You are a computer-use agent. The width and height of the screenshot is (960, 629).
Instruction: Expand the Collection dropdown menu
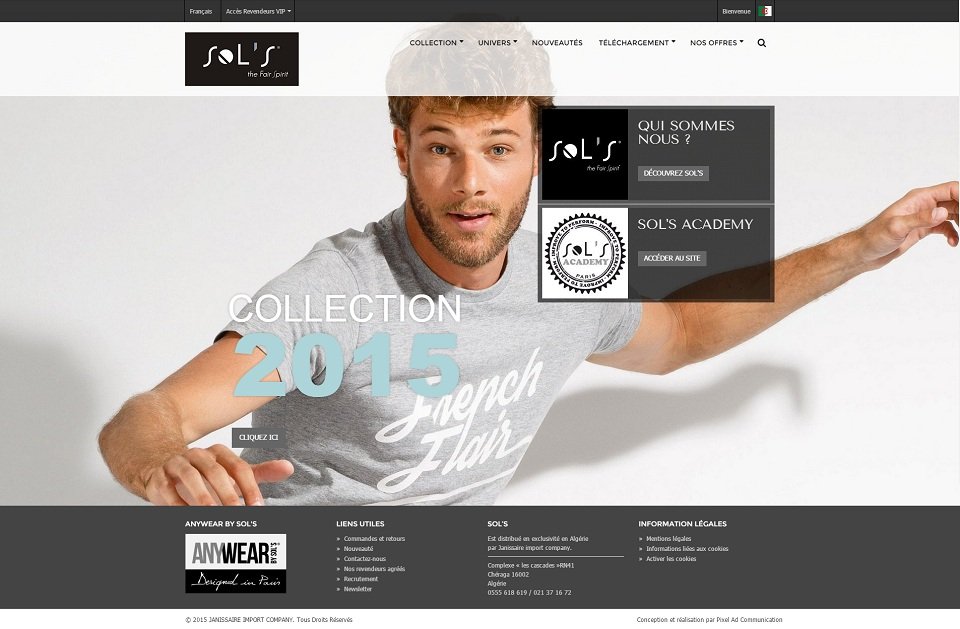(436, 43)
